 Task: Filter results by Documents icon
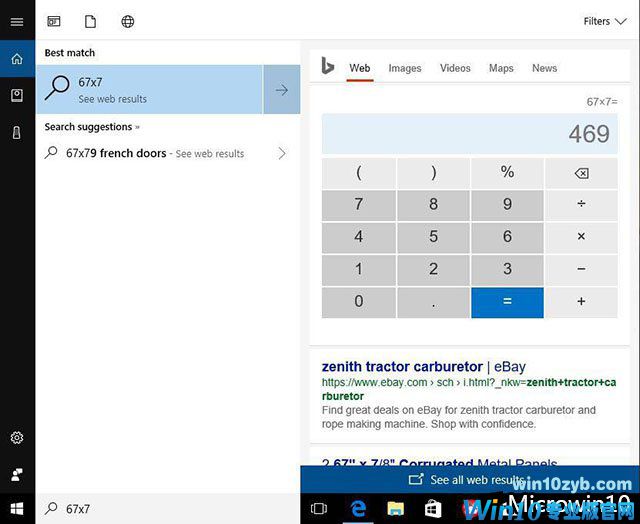(x=91, y=21)
